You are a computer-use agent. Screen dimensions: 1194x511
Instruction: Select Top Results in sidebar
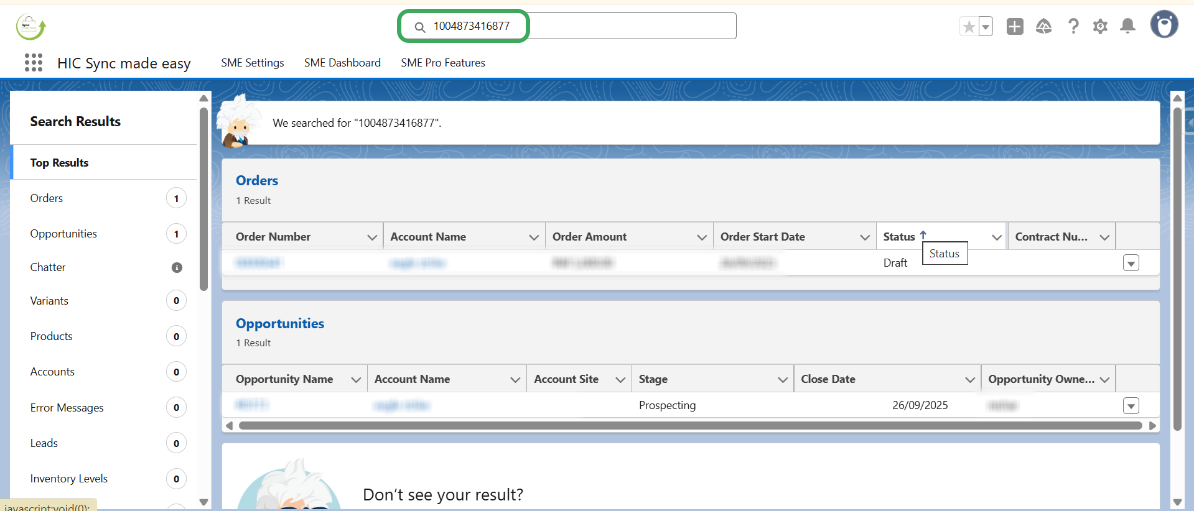click(104, 162)
